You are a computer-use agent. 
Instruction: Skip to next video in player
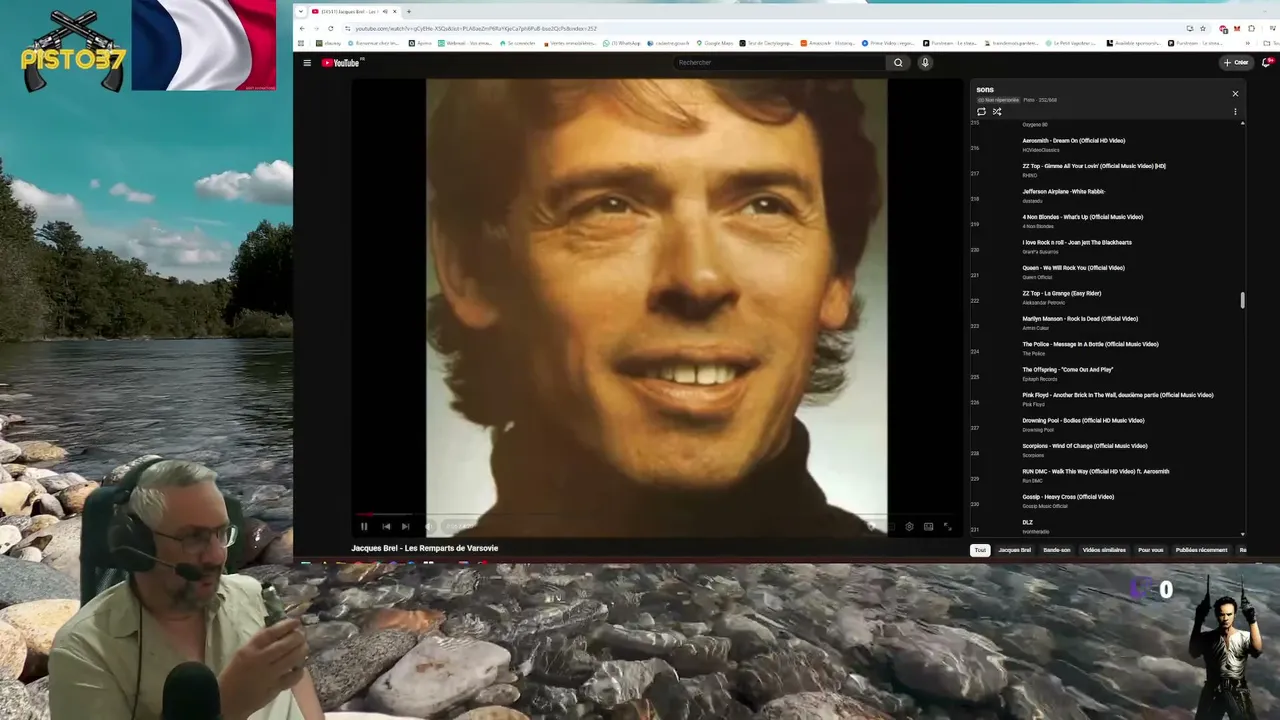click(x=405, y=526)
